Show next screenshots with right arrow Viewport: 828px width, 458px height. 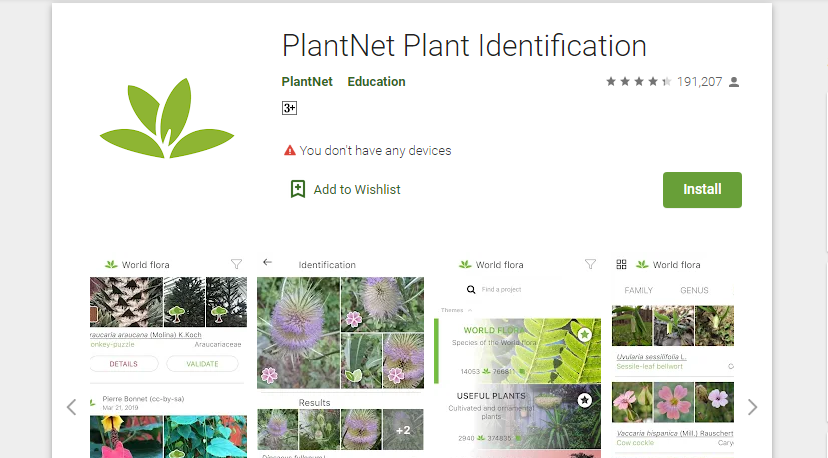752,407
